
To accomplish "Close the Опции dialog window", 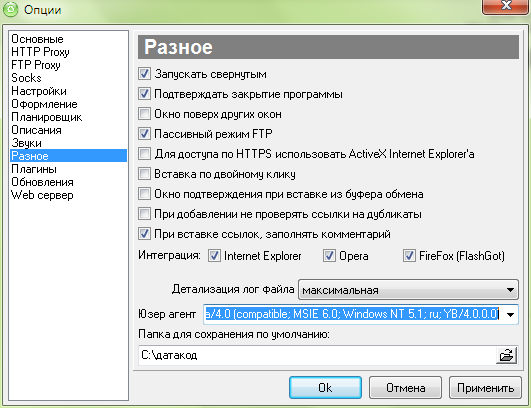I will tap(506, 6).
